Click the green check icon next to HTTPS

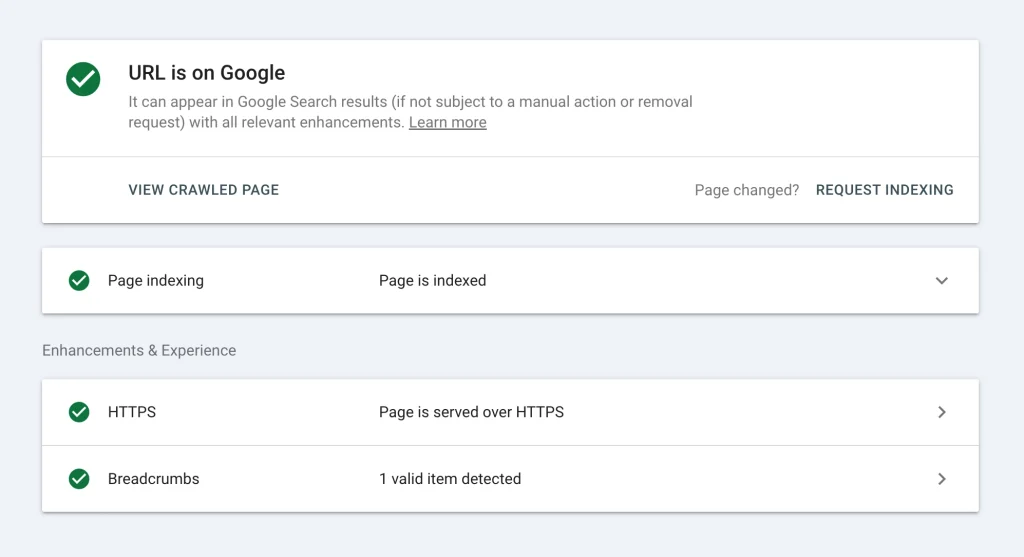[79, 412]
